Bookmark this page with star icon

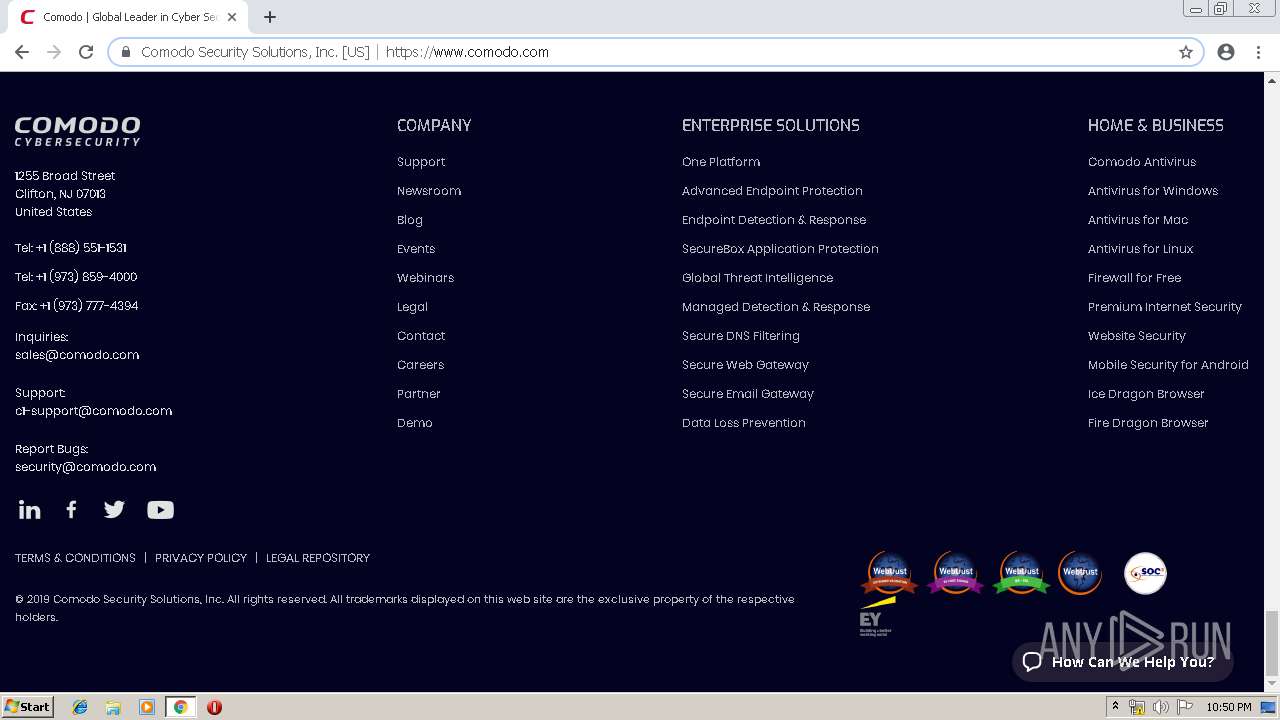[x=1186, y=52]
